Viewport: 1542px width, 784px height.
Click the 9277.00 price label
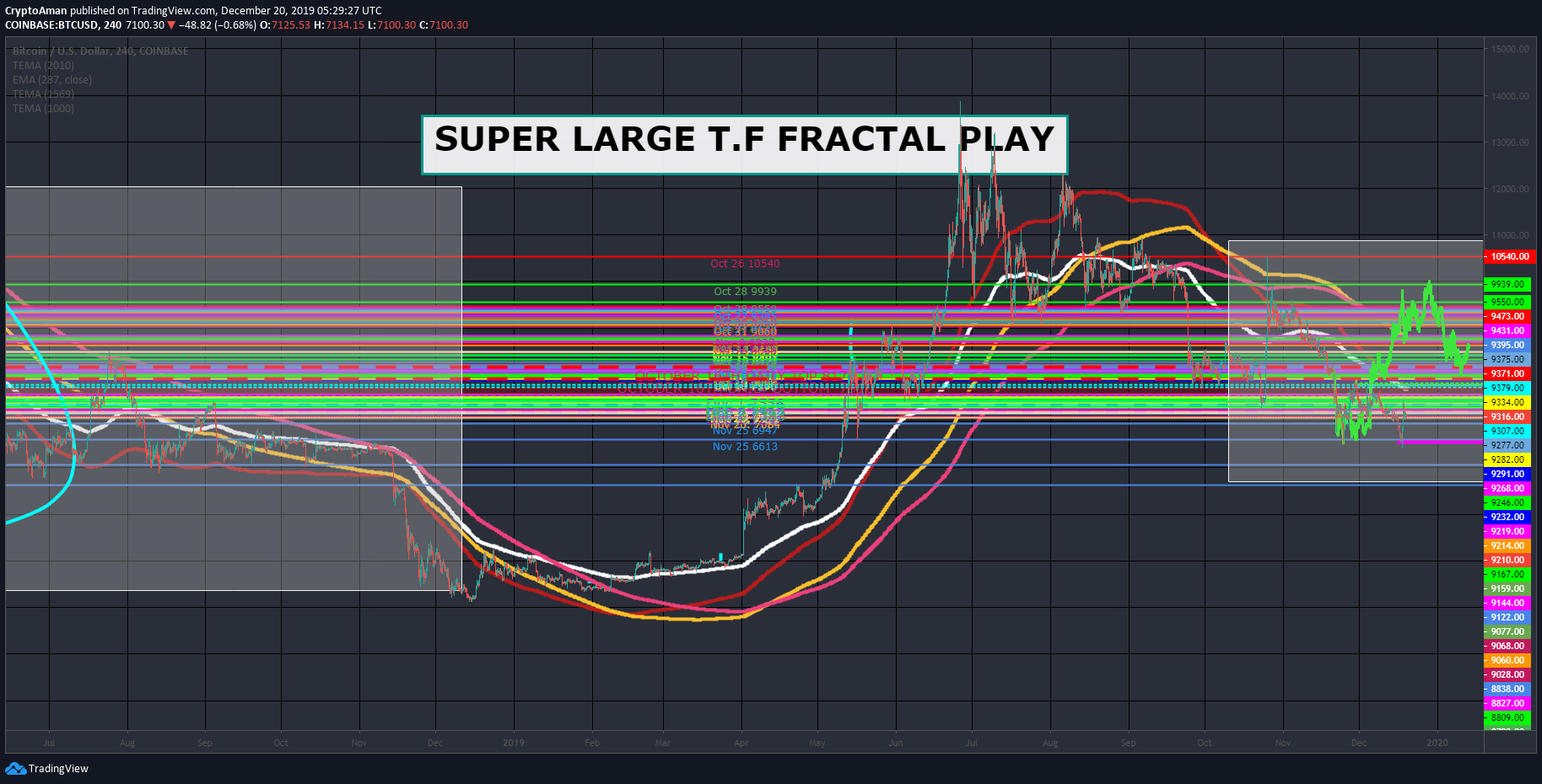(x=1507, y=445)
